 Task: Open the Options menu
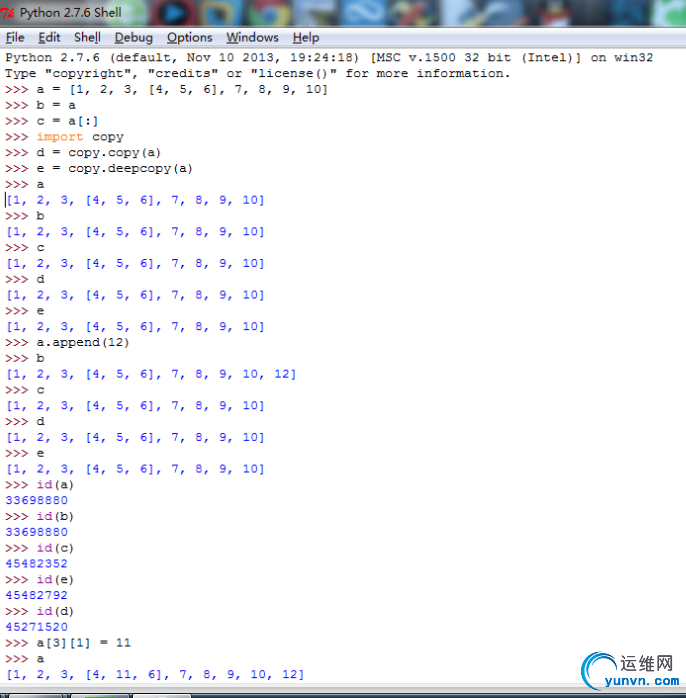click(190, 38)
